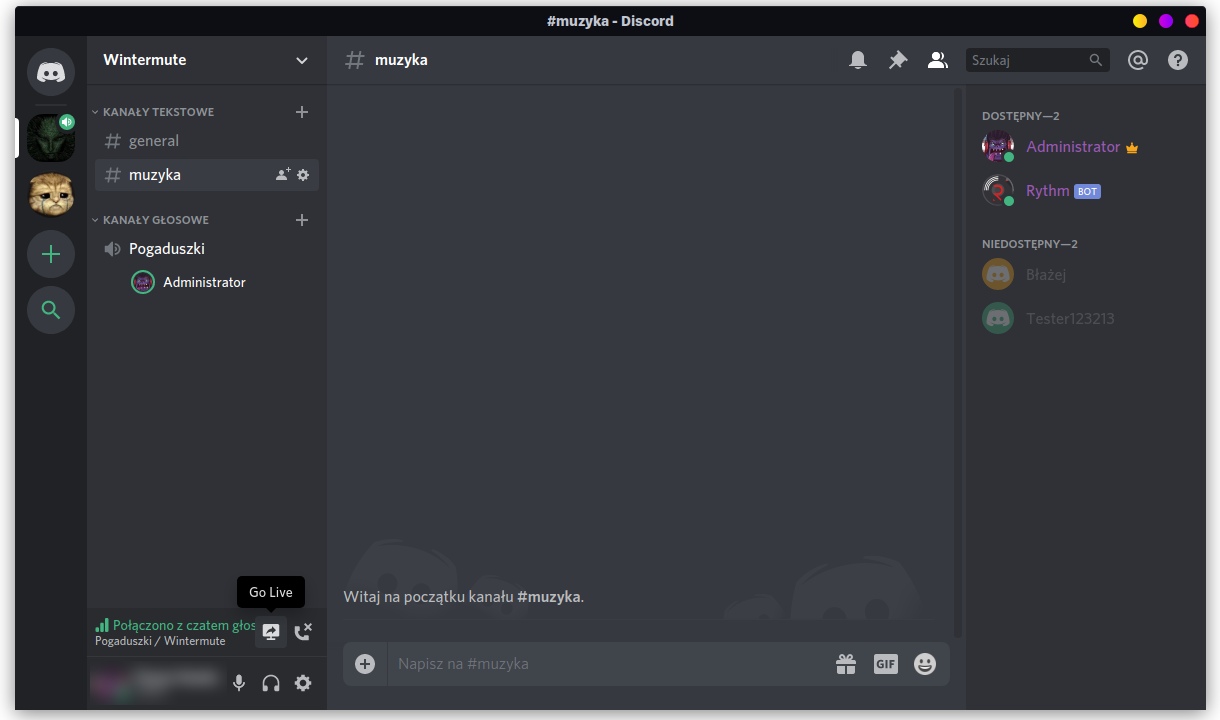Create invite for muzyka channel
The height and width of the screenshot is (720, 1220).
[x=283, y=175]
